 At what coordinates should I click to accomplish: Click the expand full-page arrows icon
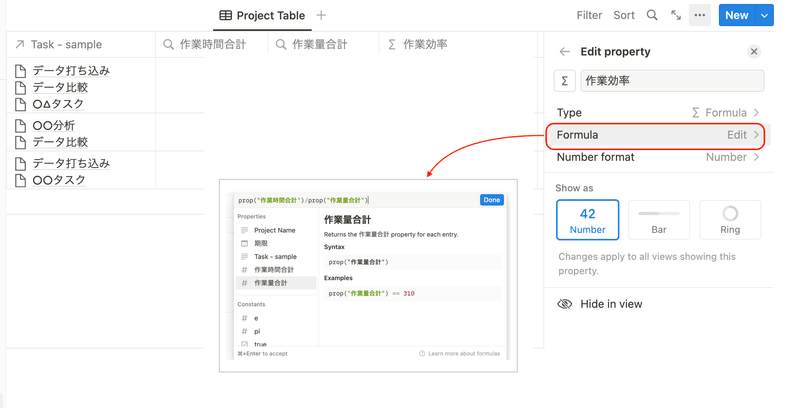[x=676, y=15]
